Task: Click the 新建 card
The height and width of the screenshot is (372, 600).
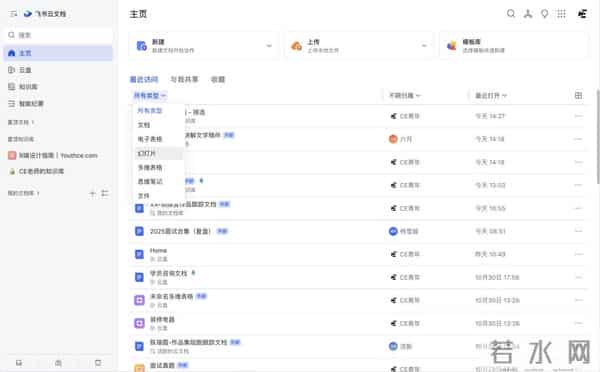Action: click(203, 46)
